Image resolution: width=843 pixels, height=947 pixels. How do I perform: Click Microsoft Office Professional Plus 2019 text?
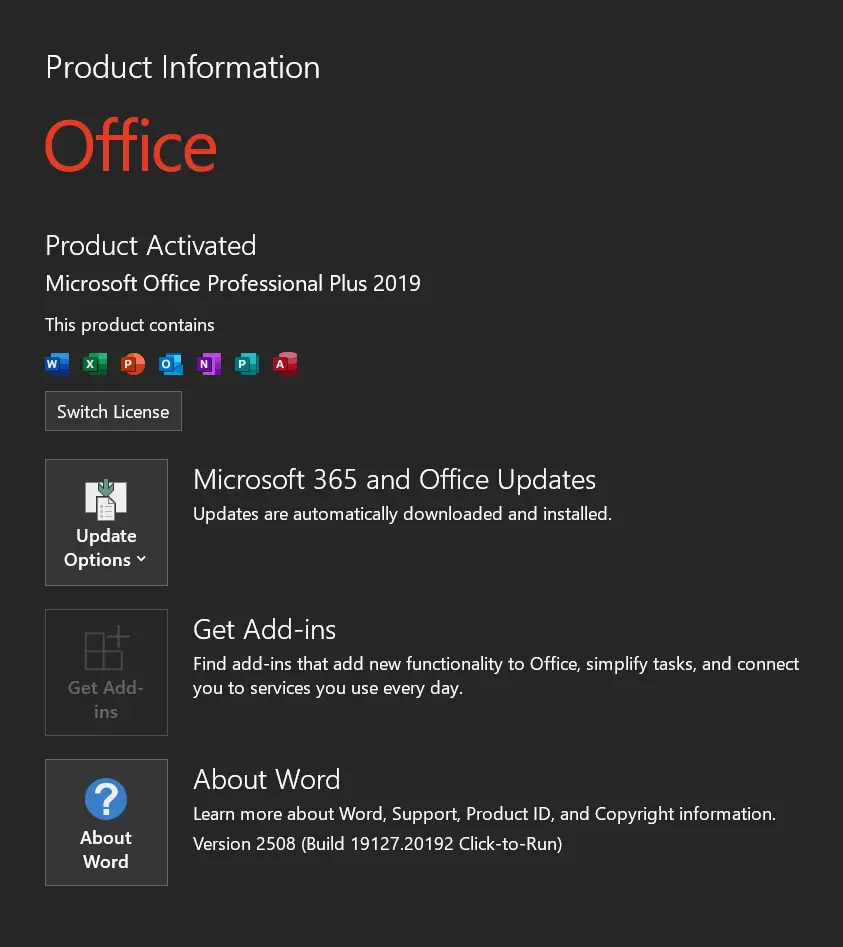233,283
